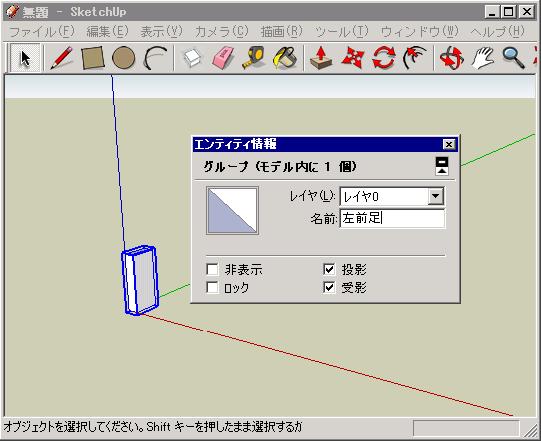Collapse the entity info details expander
Viewport: 541px width, 441px height.
[x=442, y=166]
